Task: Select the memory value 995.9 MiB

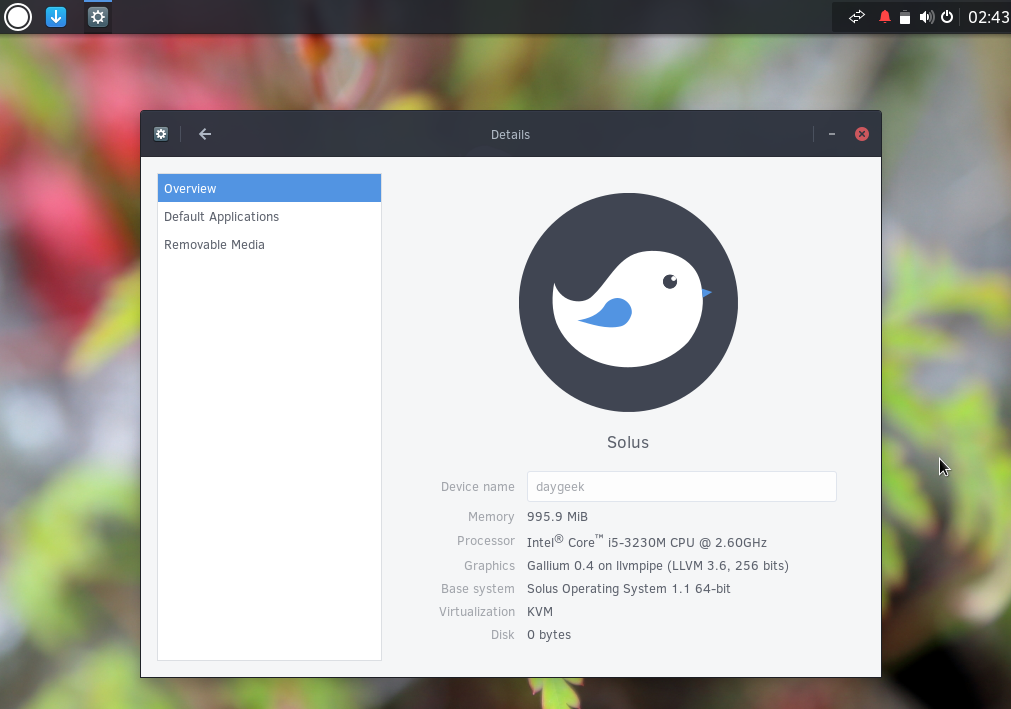Action: [x=557, y=517]
